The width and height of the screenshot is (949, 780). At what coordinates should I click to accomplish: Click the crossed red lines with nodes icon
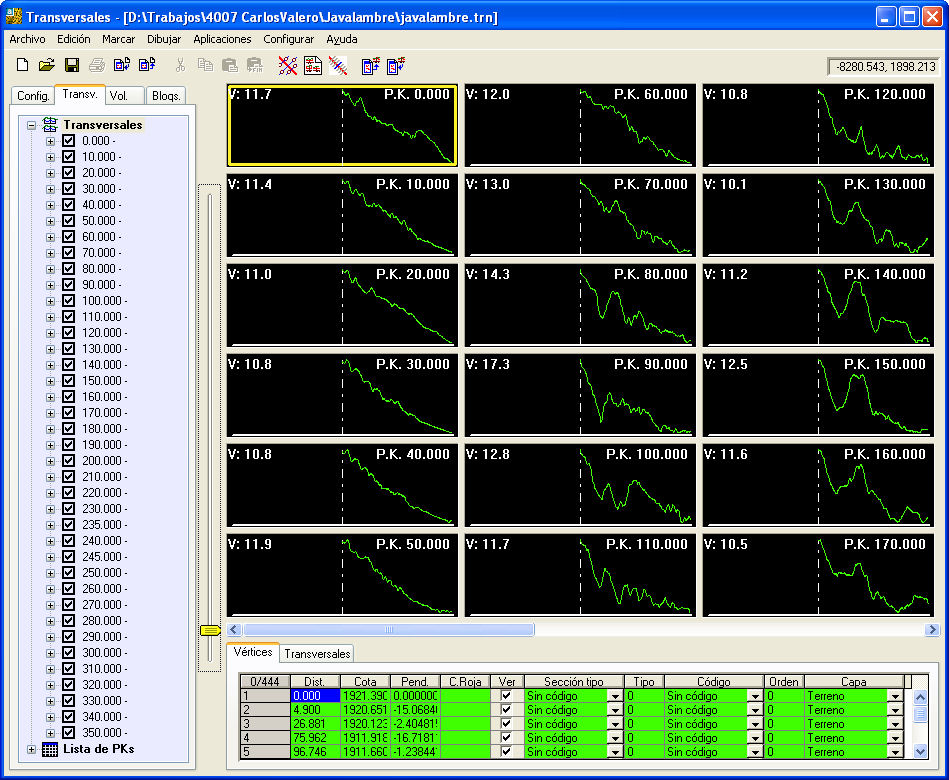[287, 65]
